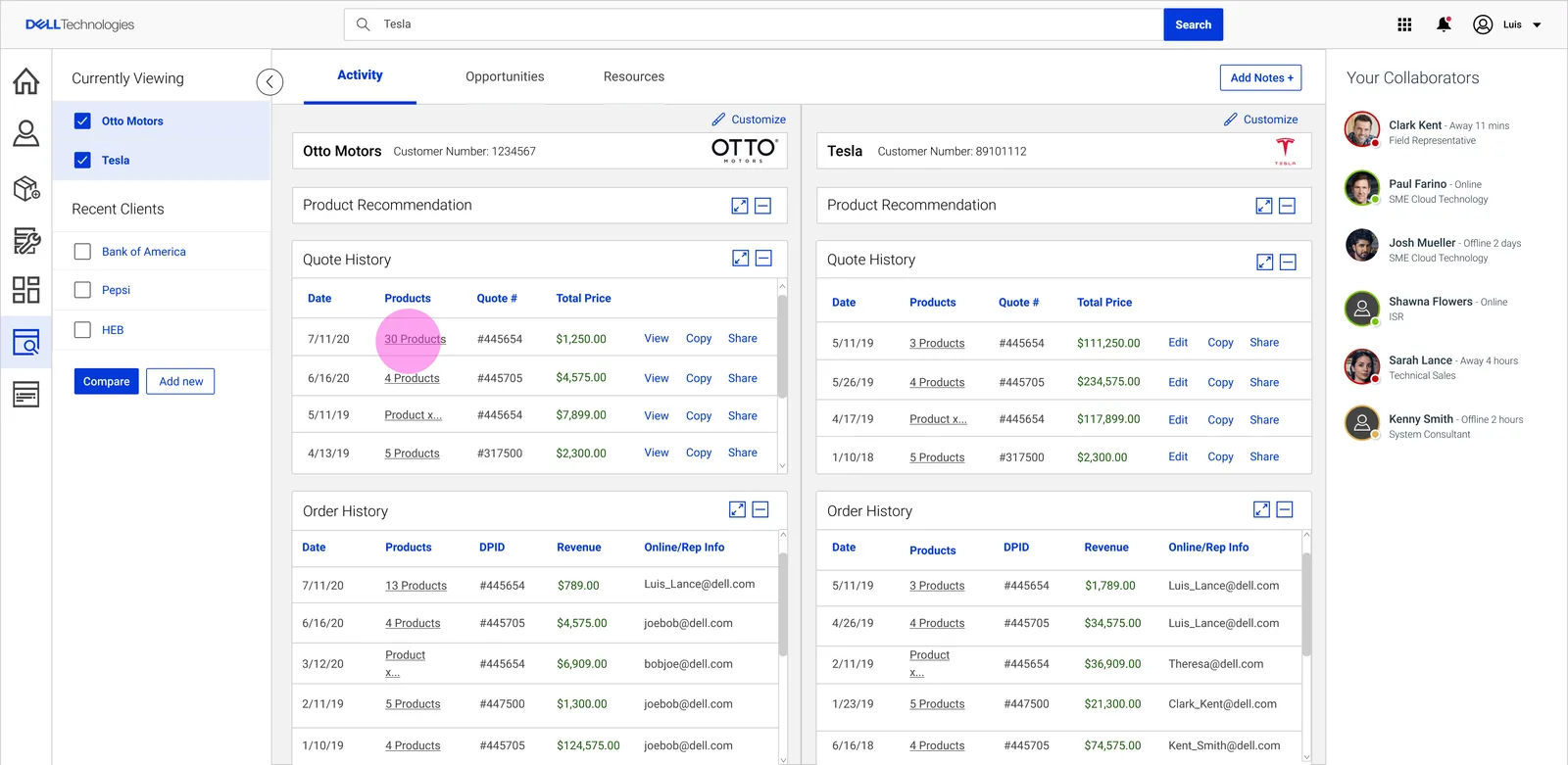Check the HEB checkbox
This screenshot has width=1568, height=765.
coord(82,330)
